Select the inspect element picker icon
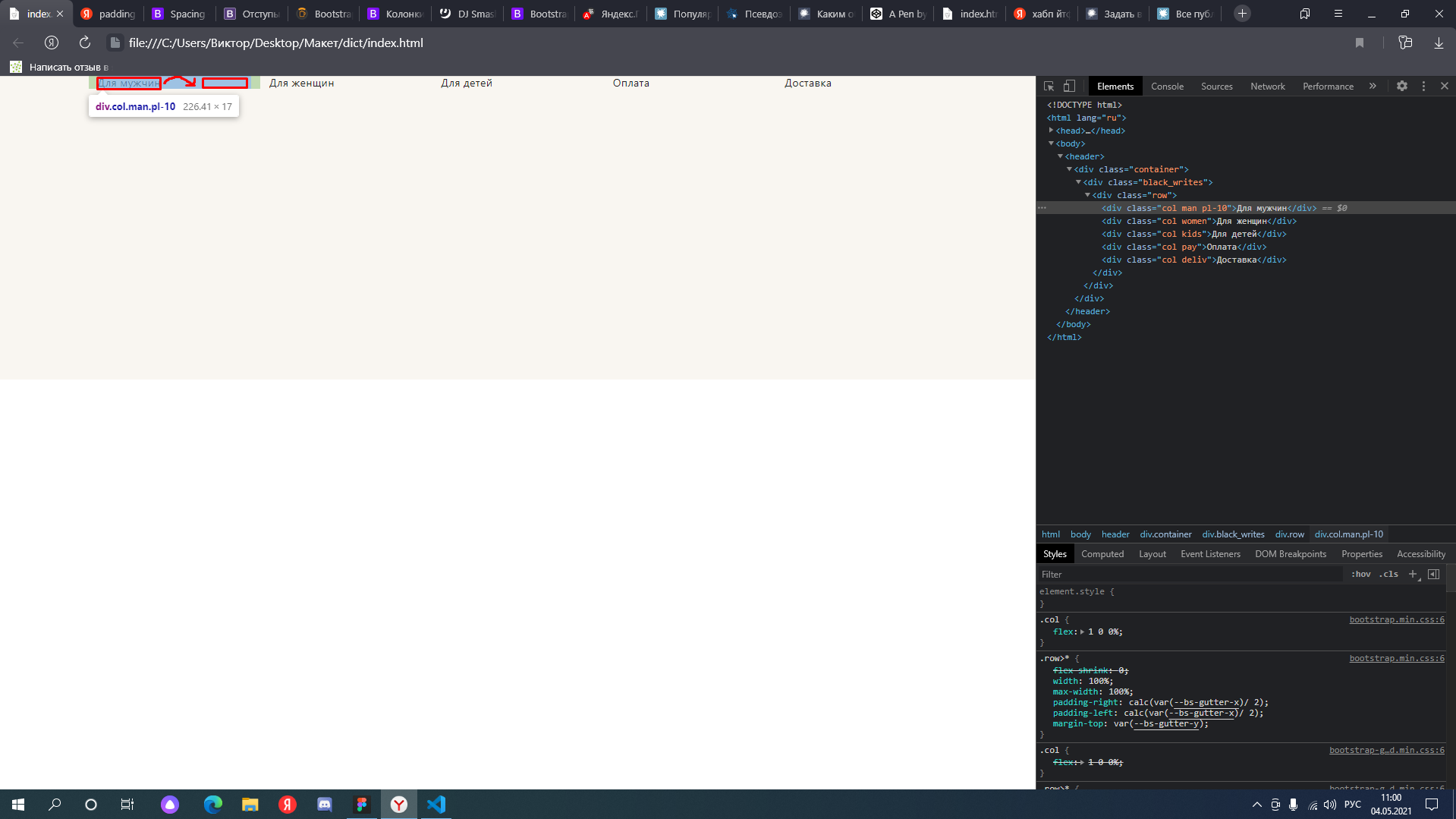Screen dimensions: 1456x819 1049,87
